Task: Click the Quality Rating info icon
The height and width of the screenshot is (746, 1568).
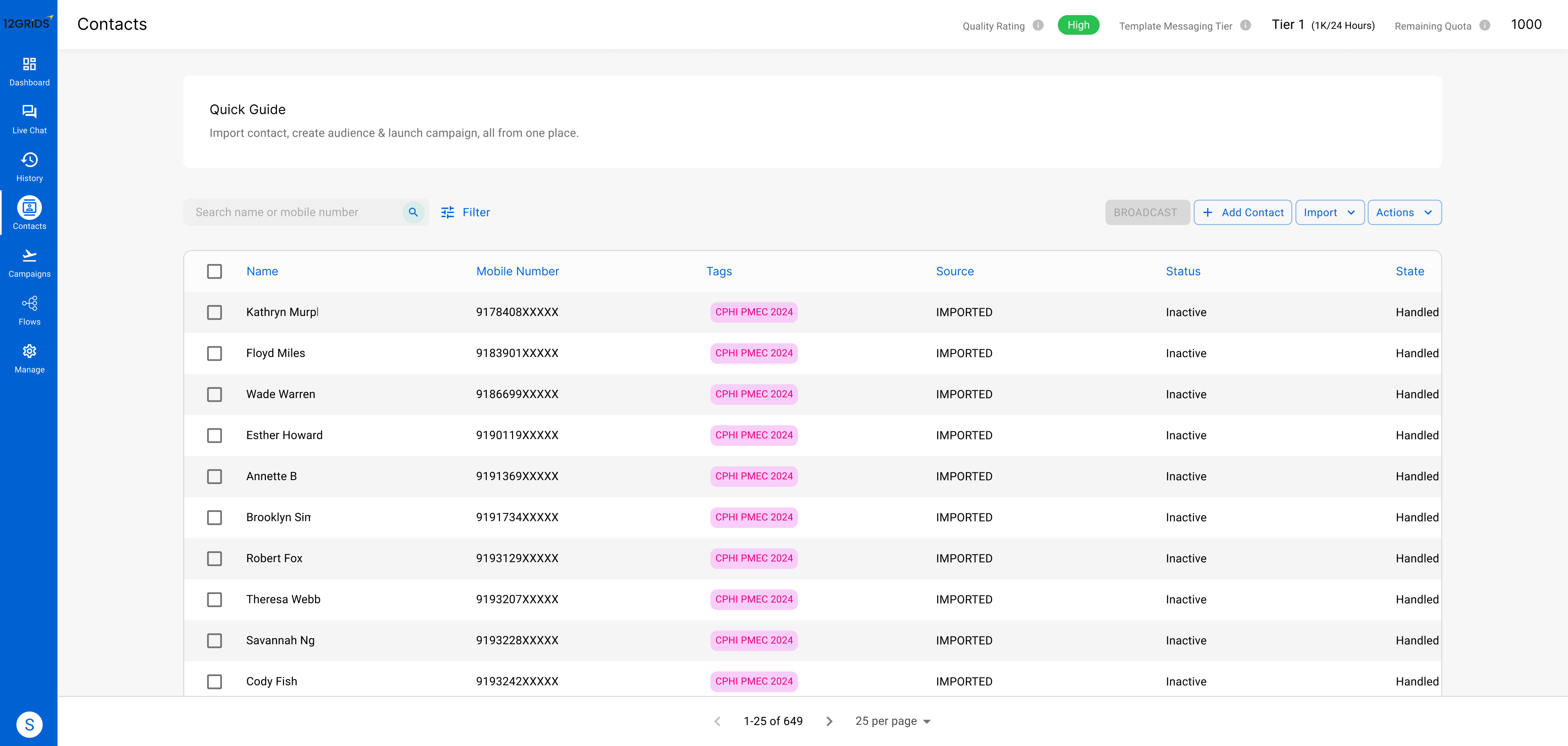Action: click(x=1038, y=25)
